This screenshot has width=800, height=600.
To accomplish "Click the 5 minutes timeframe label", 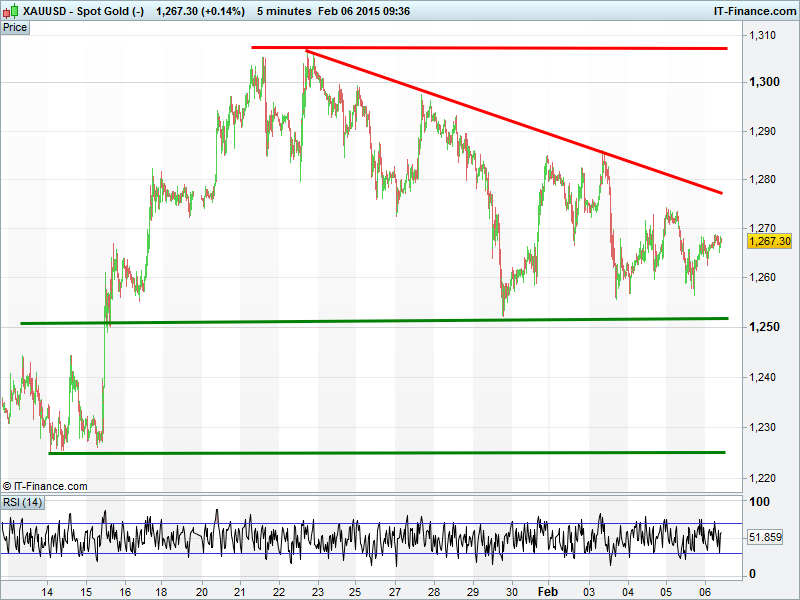I will (284, 11).
